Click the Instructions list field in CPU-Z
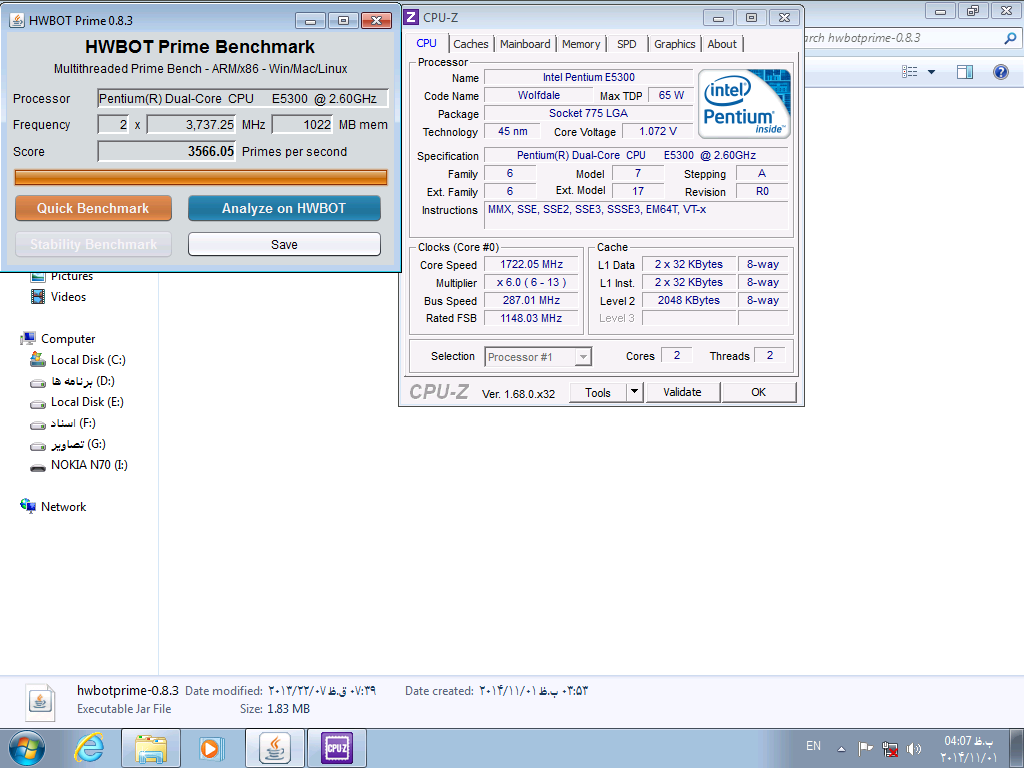 pos(635,216)
